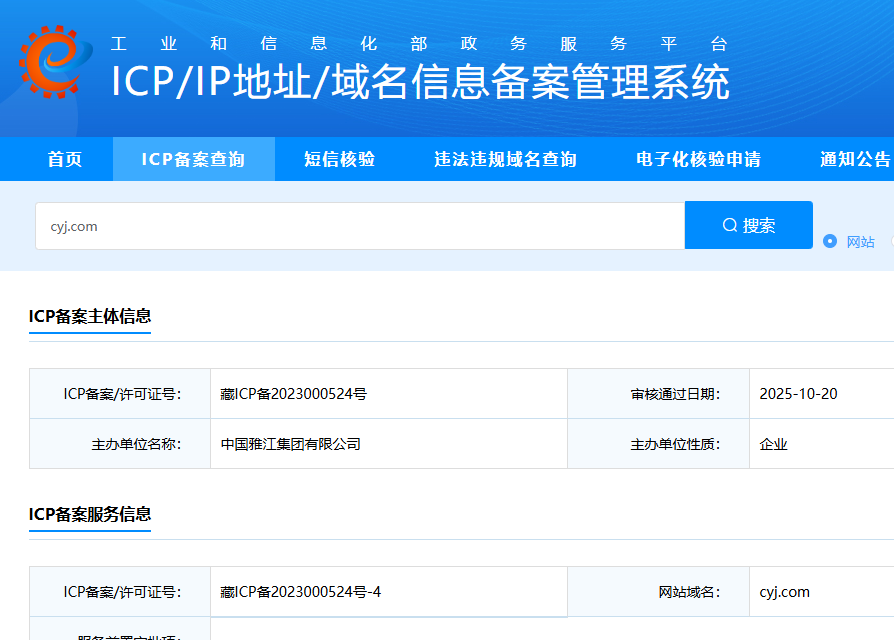
Task: Switch to the 首页 tab
Action: (x=64, y=159)
